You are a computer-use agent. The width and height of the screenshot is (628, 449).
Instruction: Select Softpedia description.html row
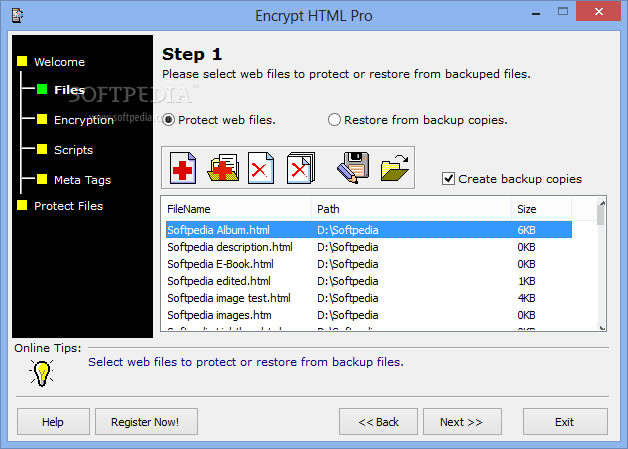368,247
